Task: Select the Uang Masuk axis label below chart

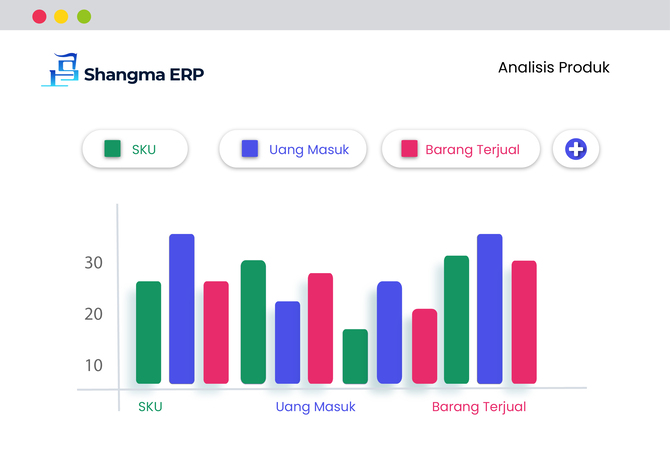Action: point(315,407)
